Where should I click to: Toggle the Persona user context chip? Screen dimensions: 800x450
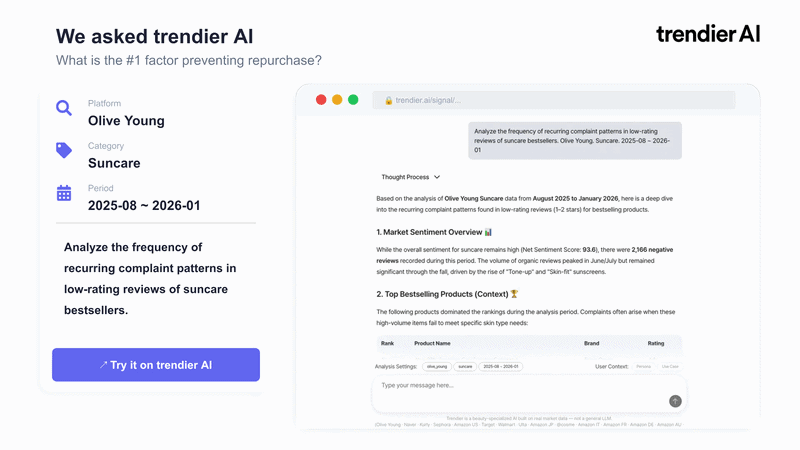click(x=643, y=367)
